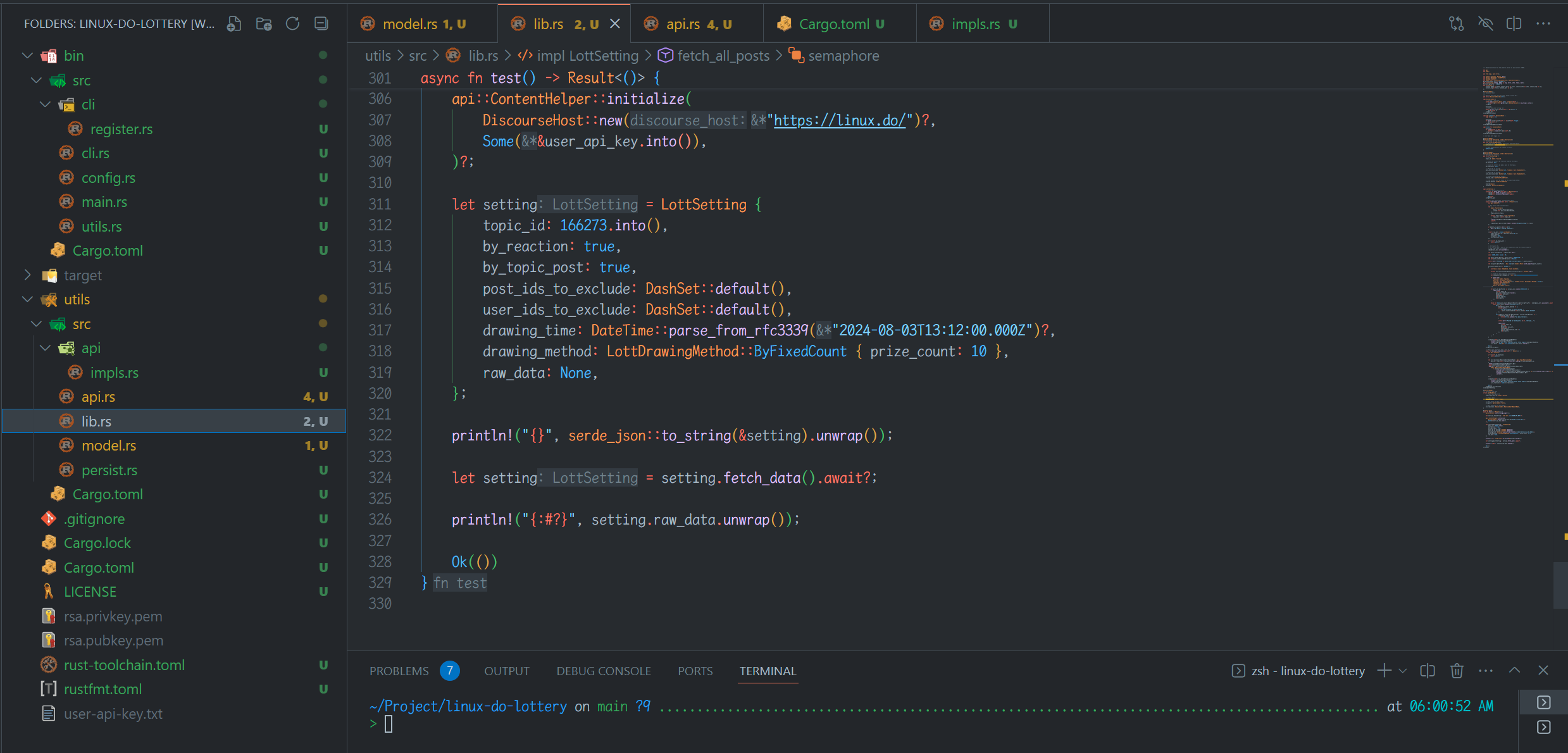This screenshot has height=753, width=1568.
Task: Select the Terminal panel tab
Action: [x=768, y=671]
